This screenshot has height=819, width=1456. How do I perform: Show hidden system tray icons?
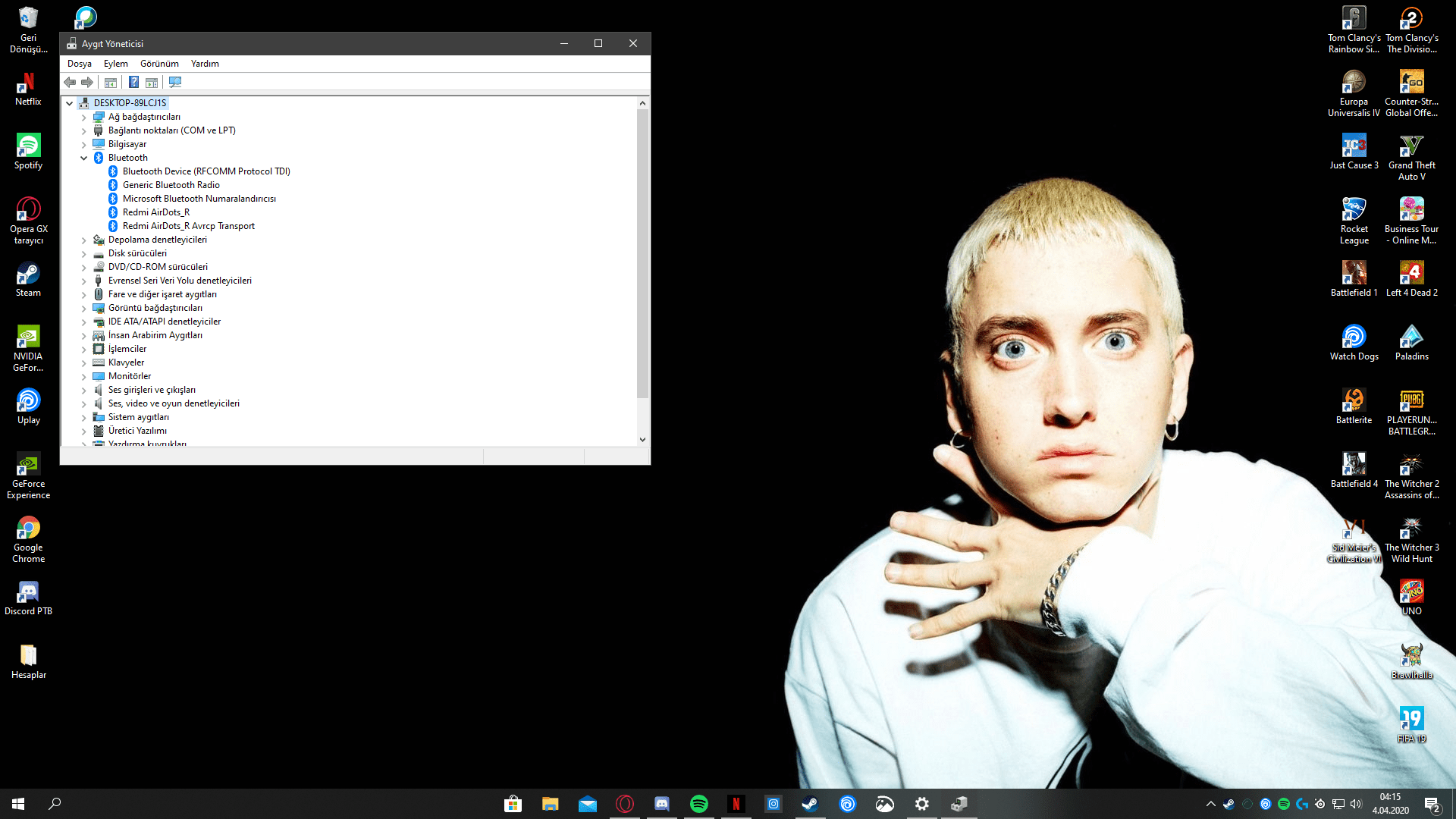coord(1210,804)
